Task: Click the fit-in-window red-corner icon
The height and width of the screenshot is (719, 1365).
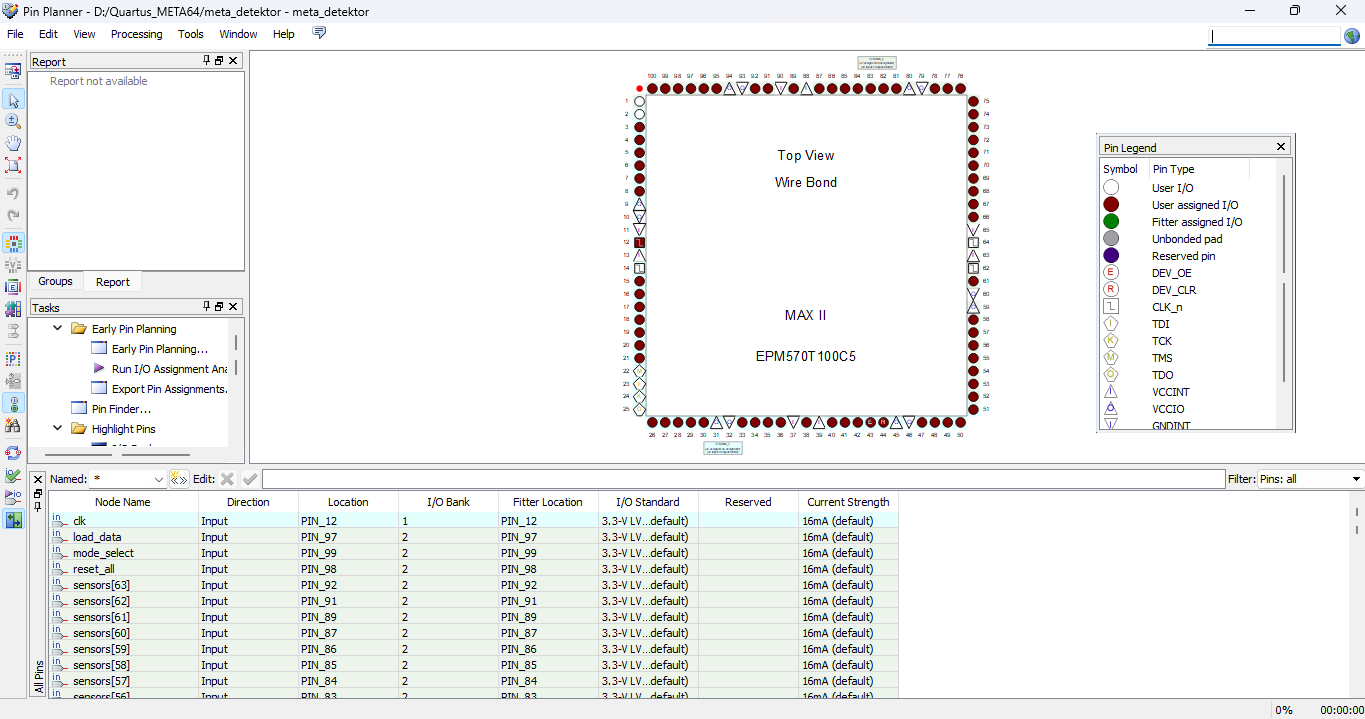Action: (x=13, y=165)
